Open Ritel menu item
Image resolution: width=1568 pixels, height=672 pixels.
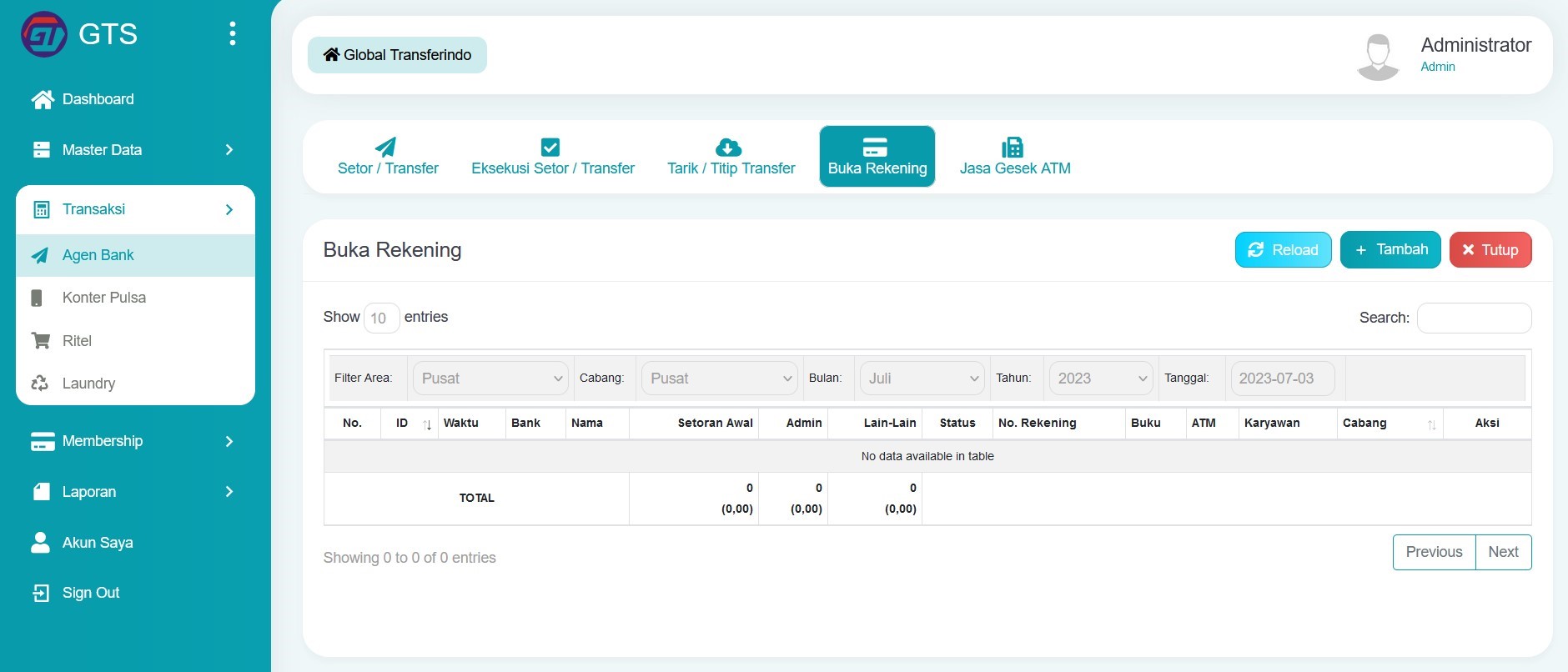pos(135,340)
